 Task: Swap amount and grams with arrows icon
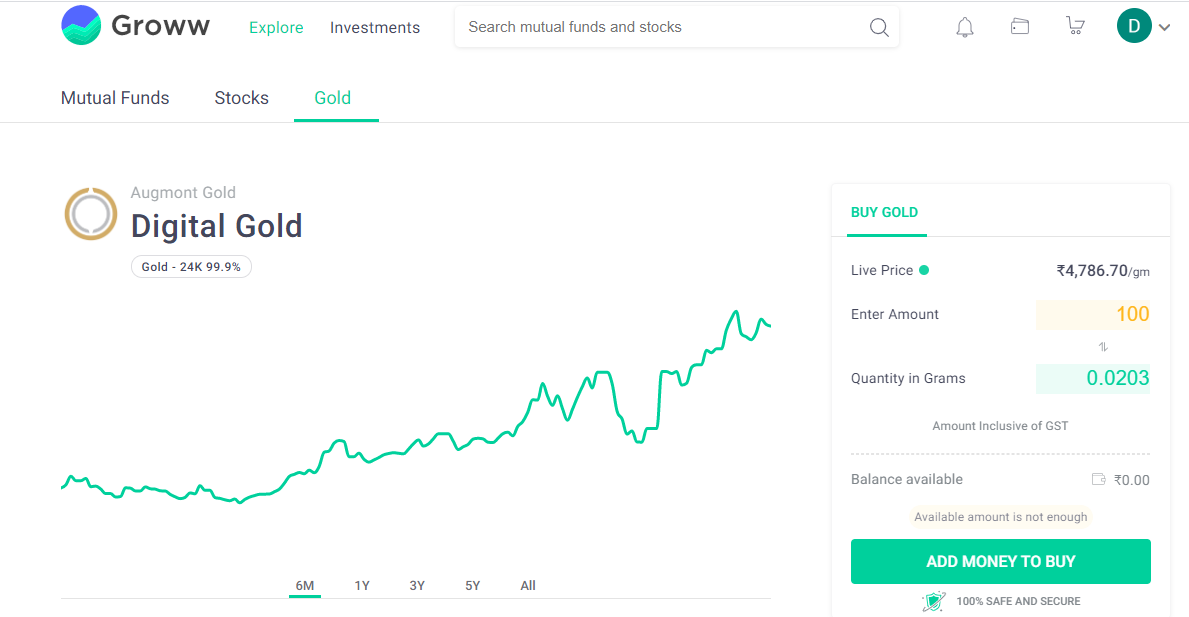[1103, 346]
